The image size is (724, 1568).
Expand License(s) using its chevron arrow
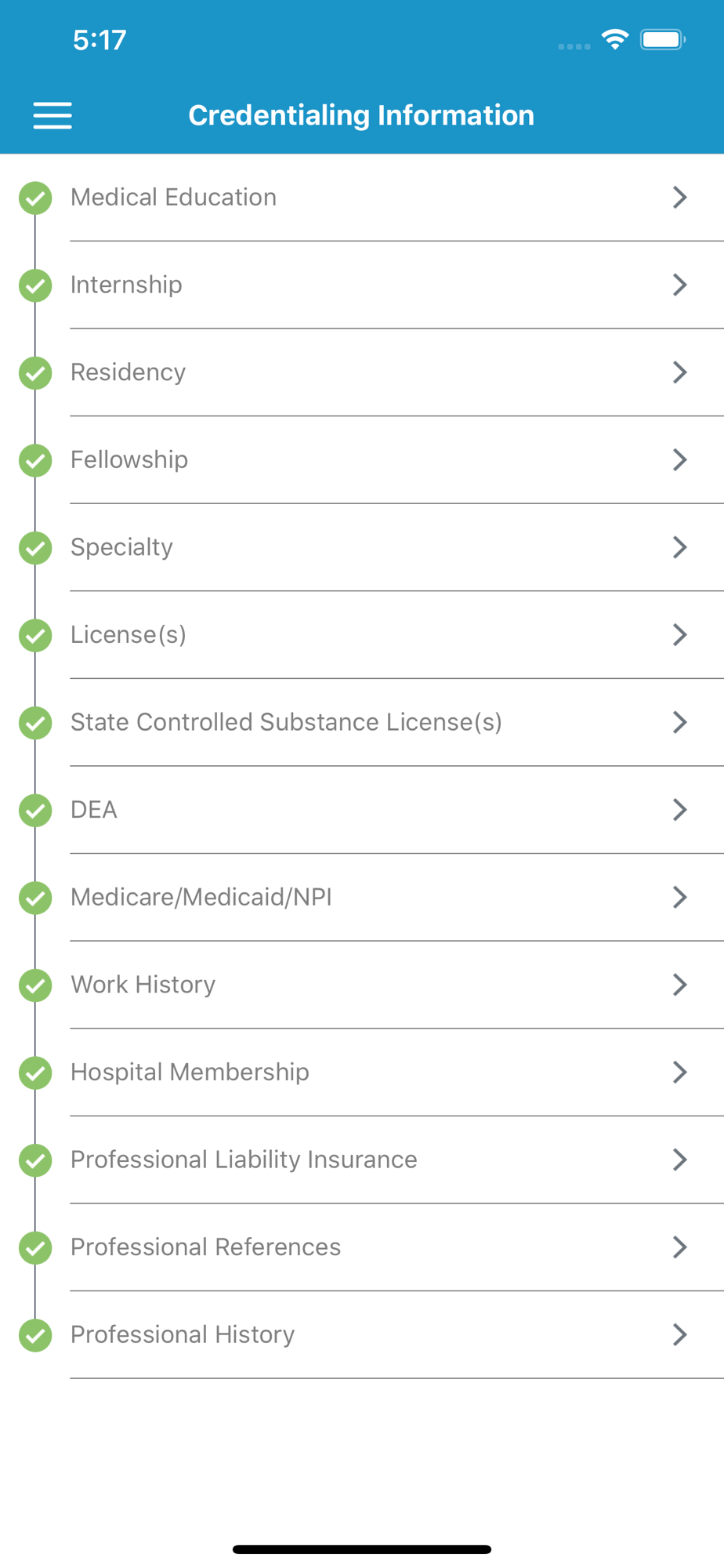point(679,634)
